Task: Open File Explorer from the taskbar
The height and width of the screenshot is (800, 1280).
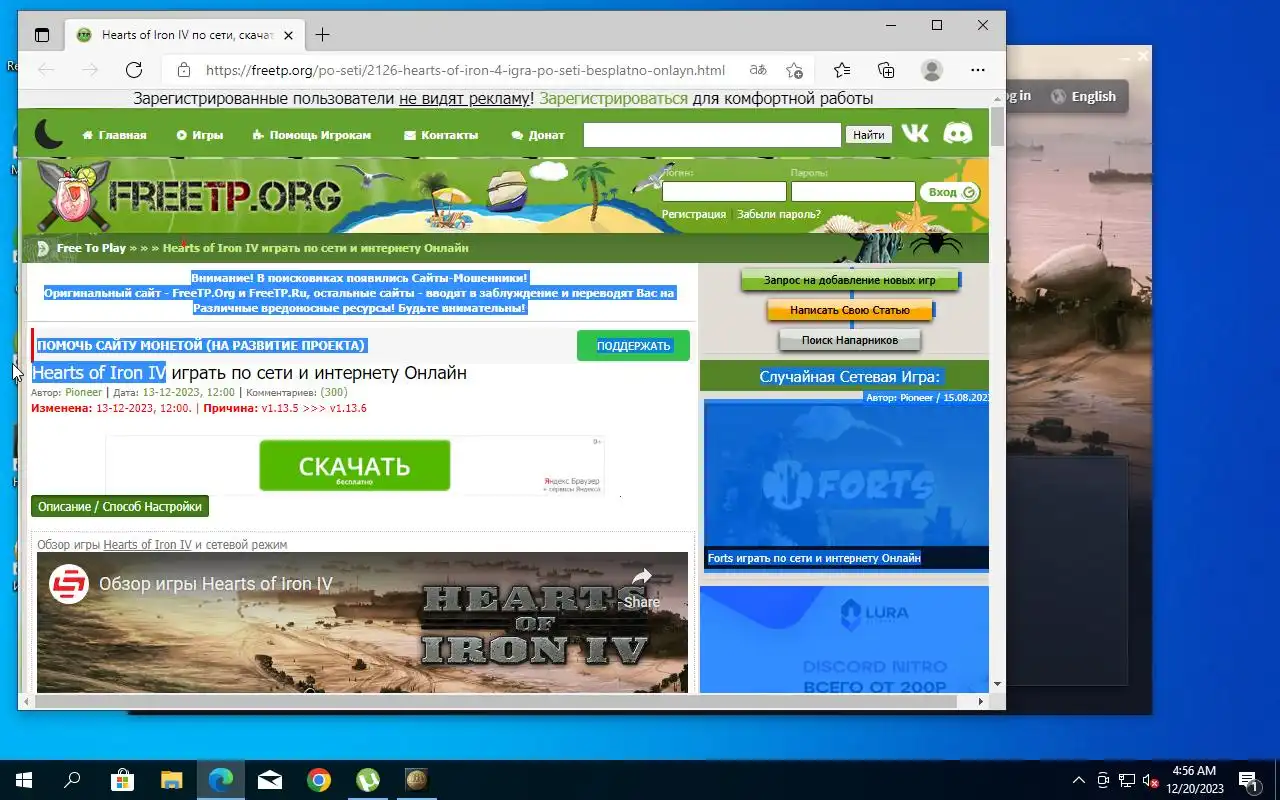Action: 172,780
